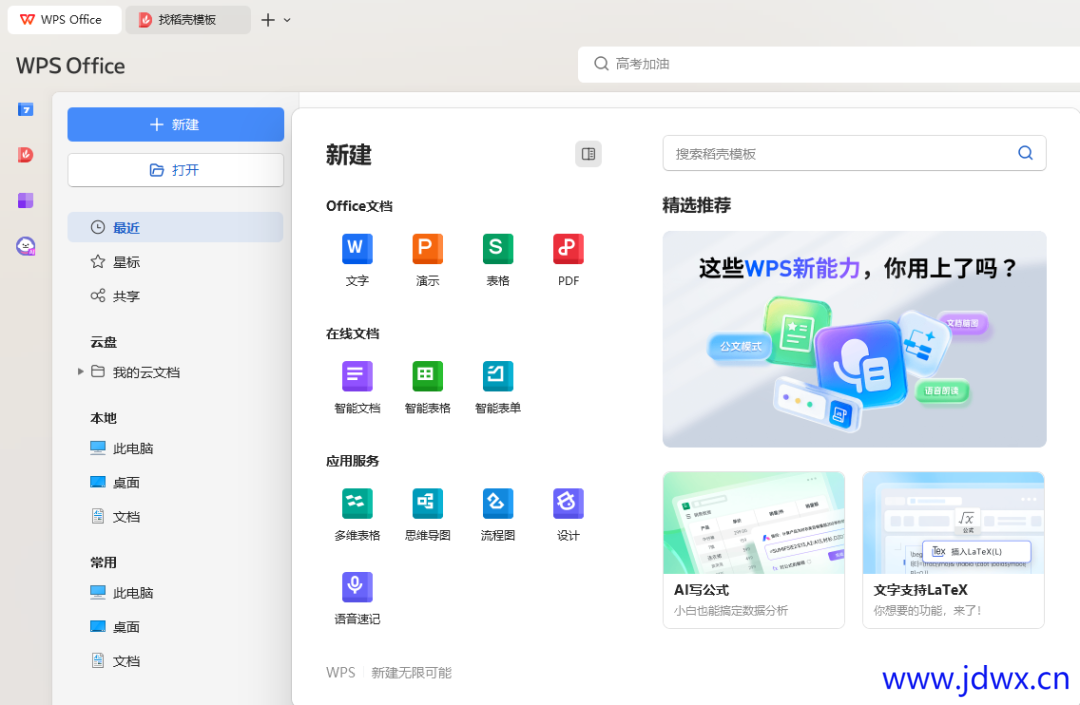
Task: Open the AI写公式 card
Action: (x=754, y=549)
